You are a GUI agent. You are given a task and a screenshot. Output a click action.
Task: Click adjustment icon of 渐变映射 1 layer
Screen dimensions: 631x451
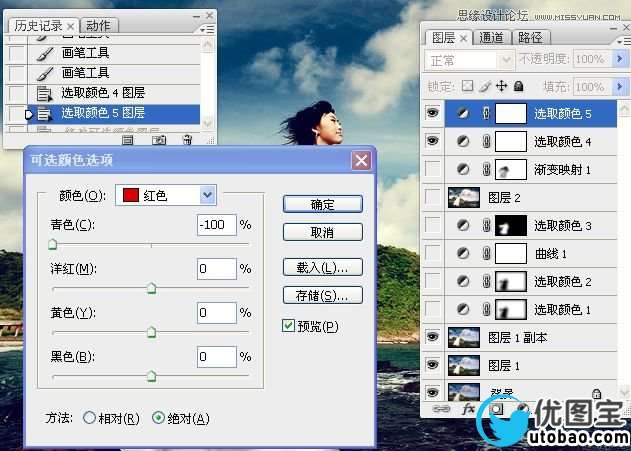coord(463,169)
